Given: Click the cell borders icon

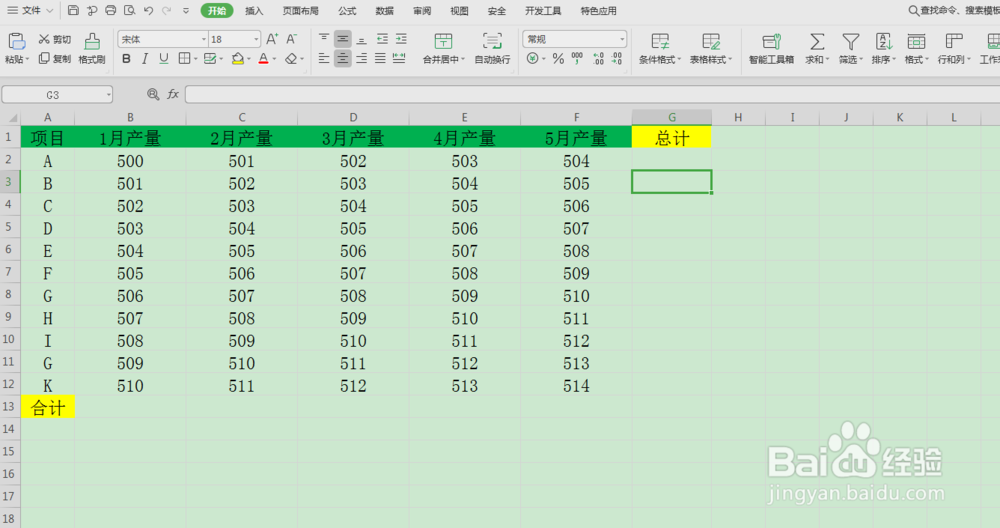Looking at the screenshot, I should pos(184,59).
